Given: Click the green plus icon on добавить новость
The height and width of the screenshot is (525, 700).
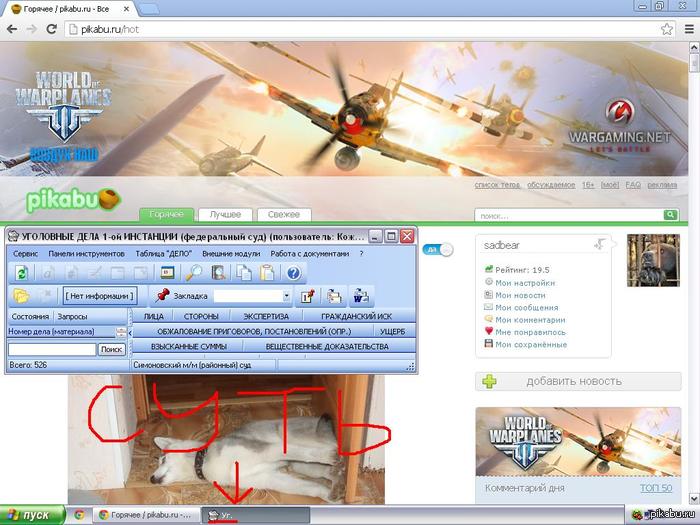Looking at the screenshot, I should pyautogui.click(x=490, y=382).
